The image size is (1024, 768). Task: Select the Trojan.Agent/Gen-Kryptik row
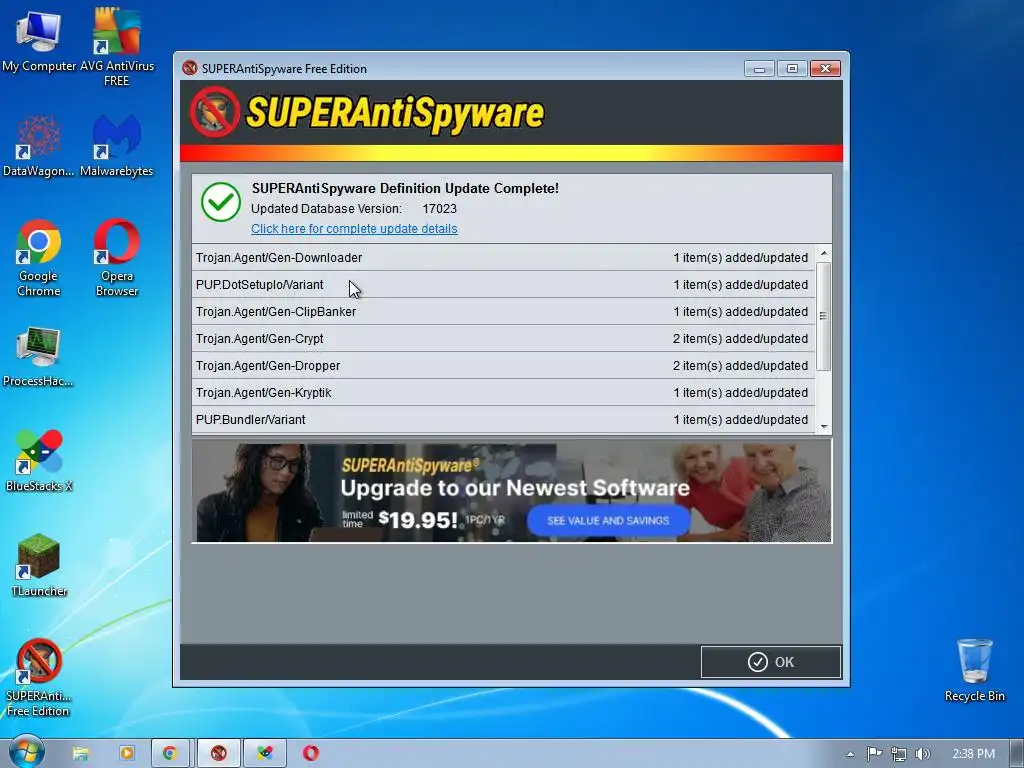pyautogui.click(x=504, y=392)
